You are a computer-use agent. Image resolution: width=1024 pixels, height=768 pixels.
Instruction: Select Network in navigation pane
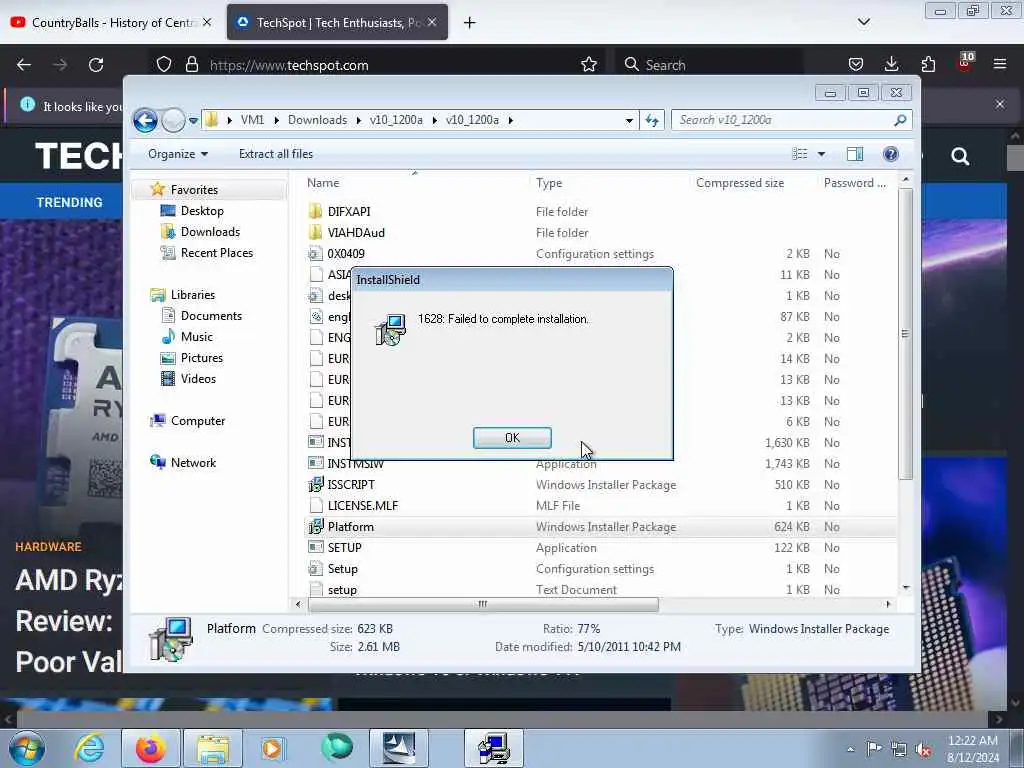(193, 462)
